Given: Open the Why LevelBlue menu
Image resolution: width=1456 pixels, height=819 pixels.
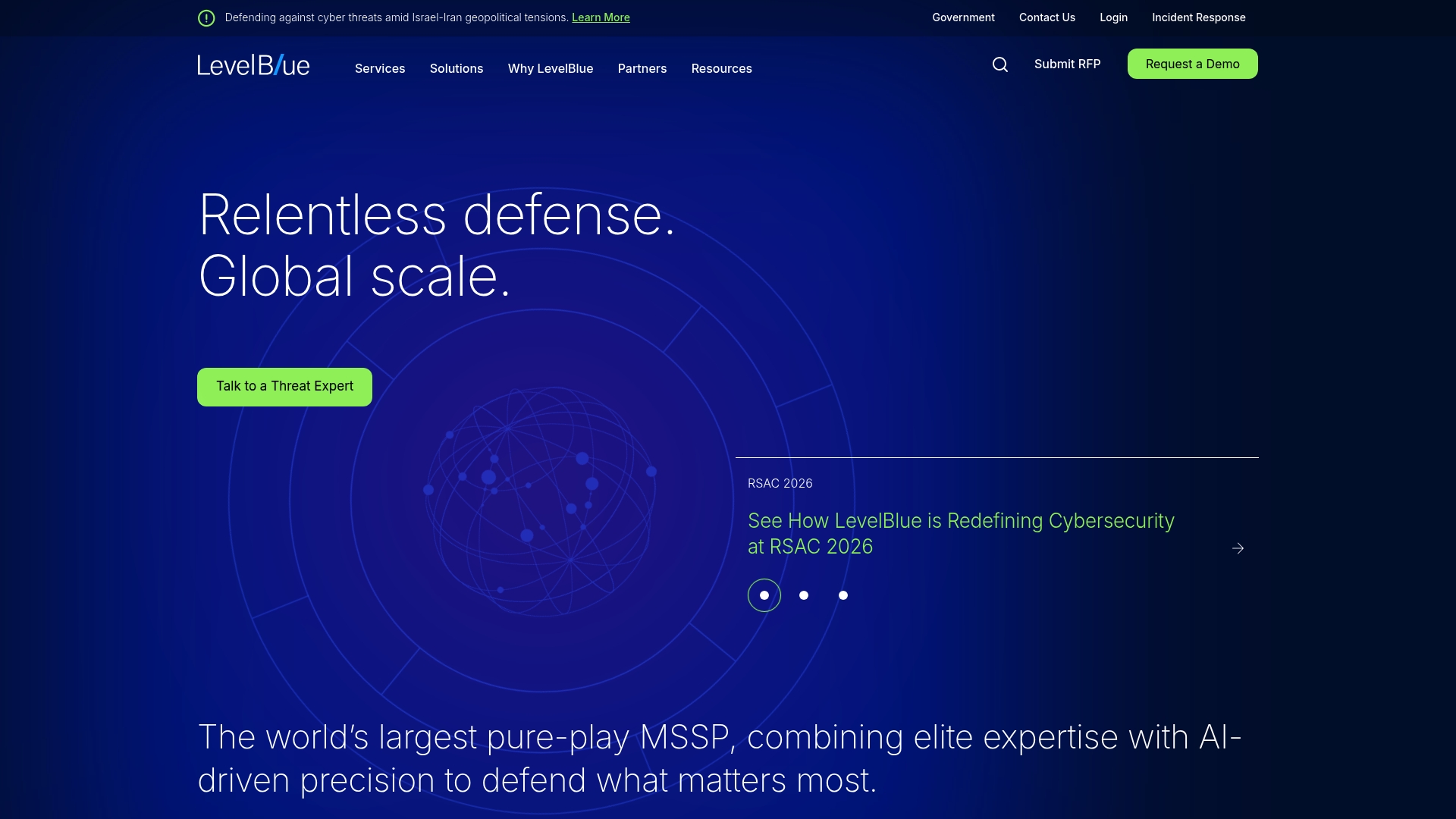Looking at the screenshot, I should click(x=551, y=68).
